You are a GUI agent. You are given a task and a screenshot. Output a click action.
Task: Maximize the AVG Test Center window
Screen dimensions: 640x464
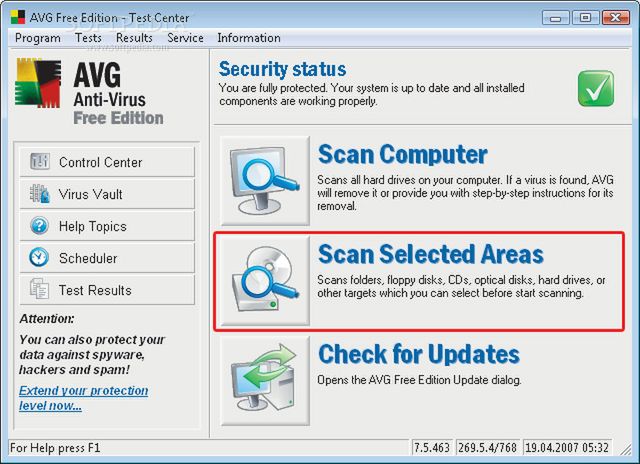point(585,18)
